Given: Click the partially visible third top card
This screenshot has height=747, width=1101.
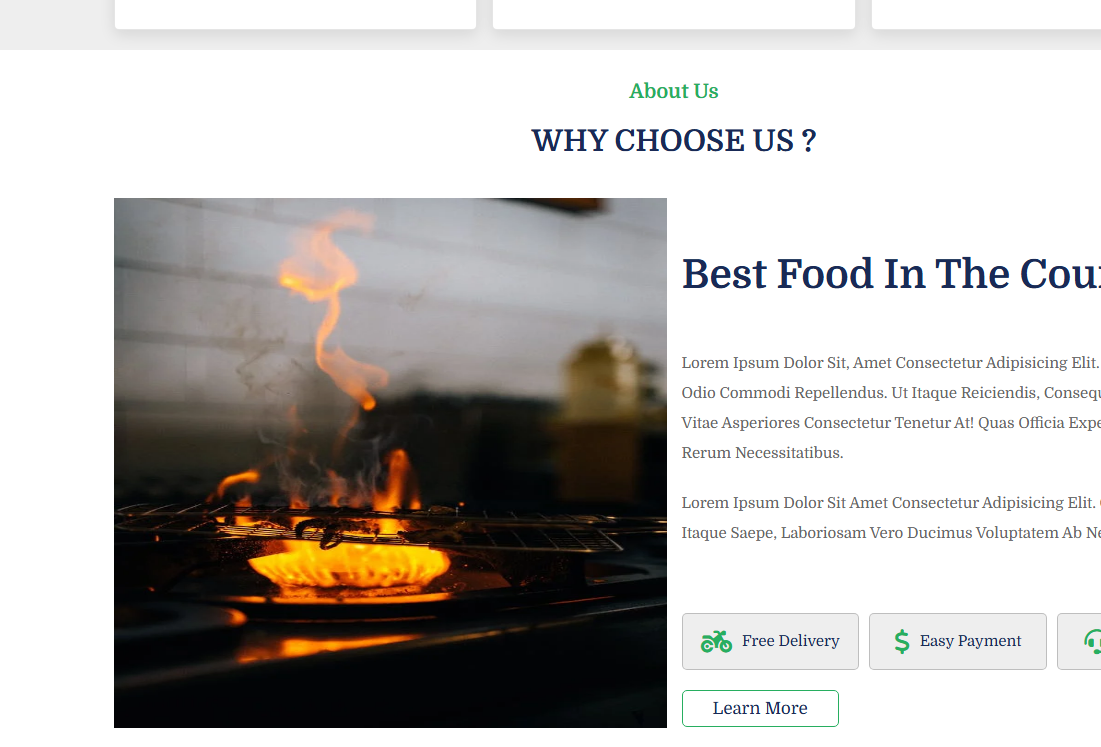Looking at the screenshot, I should [x=986, y=14].
